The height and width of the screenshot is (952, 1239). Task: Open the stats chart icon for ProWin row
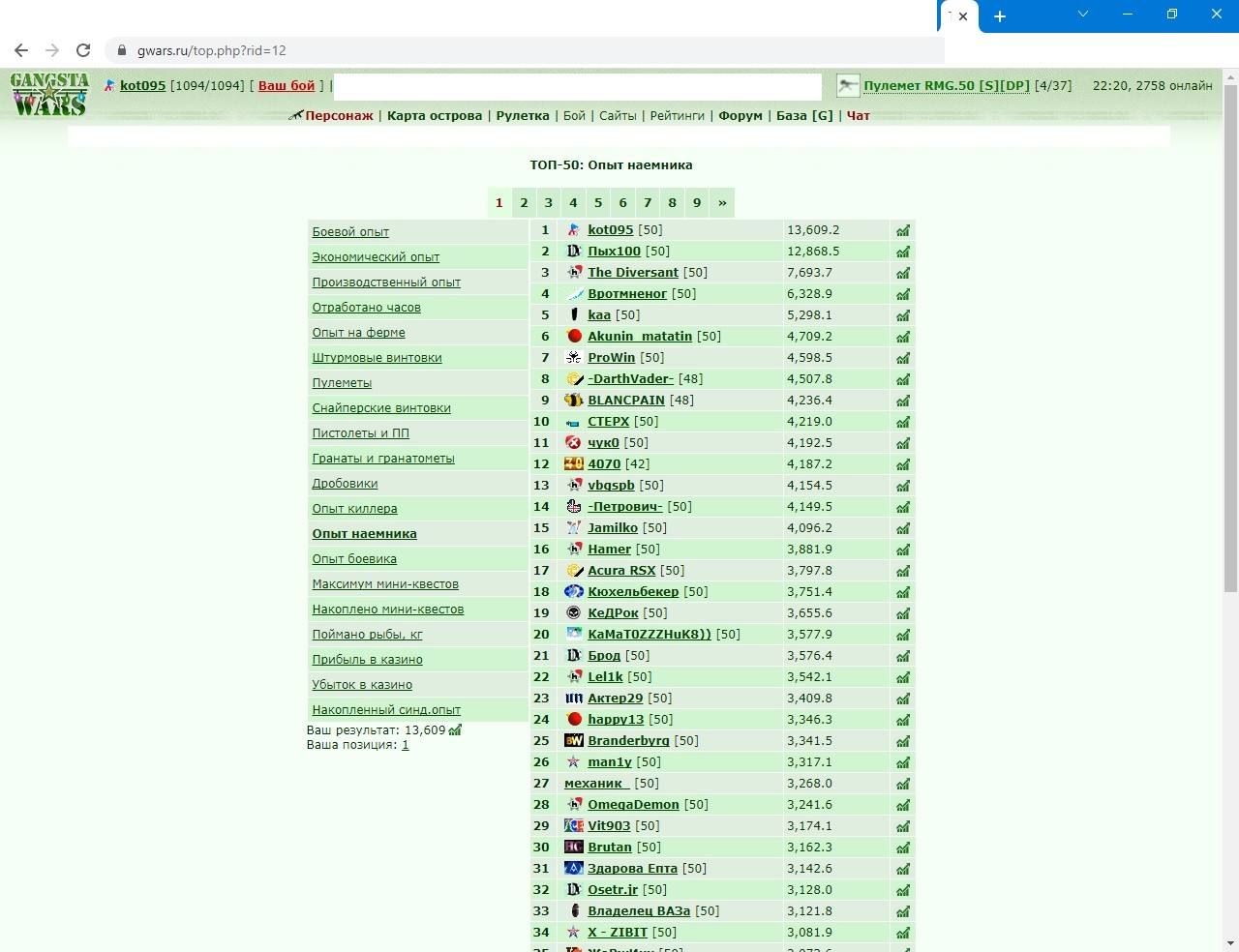903,359
